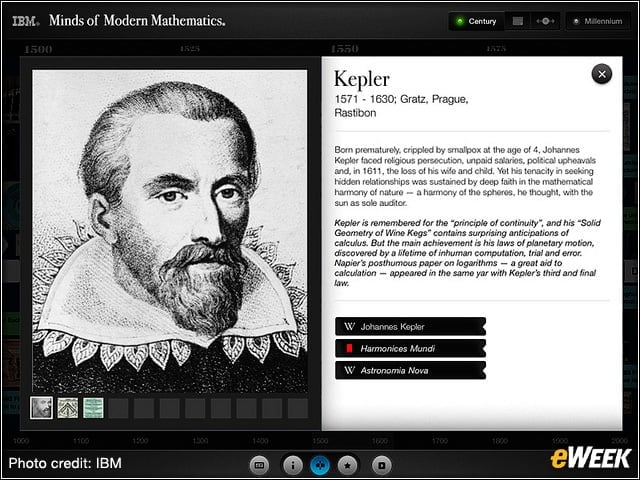The height and width of the screenshot is (480, 640).
Task: Select the grid layout icon in top bar
Action: coord(518,21)
